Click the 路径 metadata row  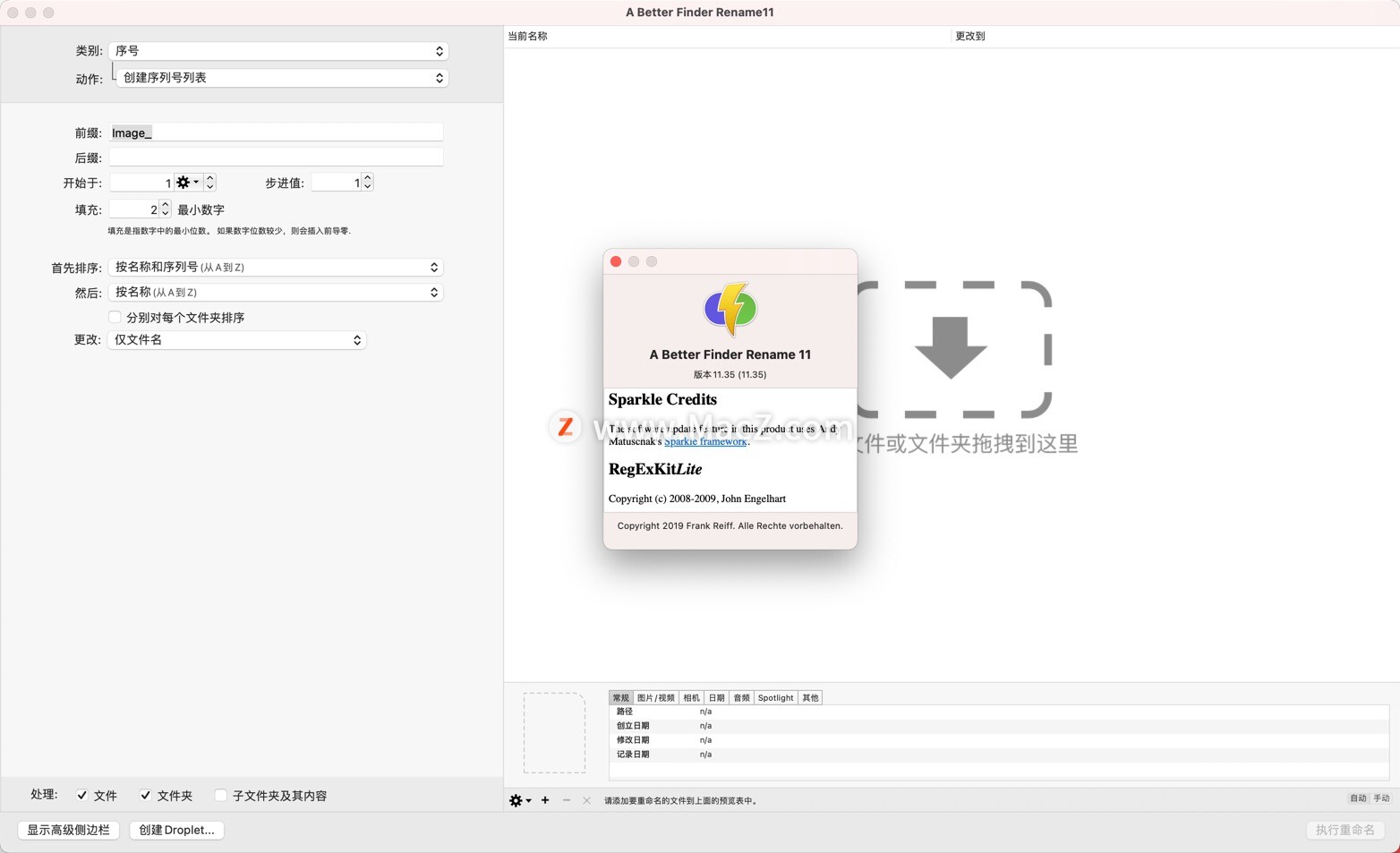[999, 712]
